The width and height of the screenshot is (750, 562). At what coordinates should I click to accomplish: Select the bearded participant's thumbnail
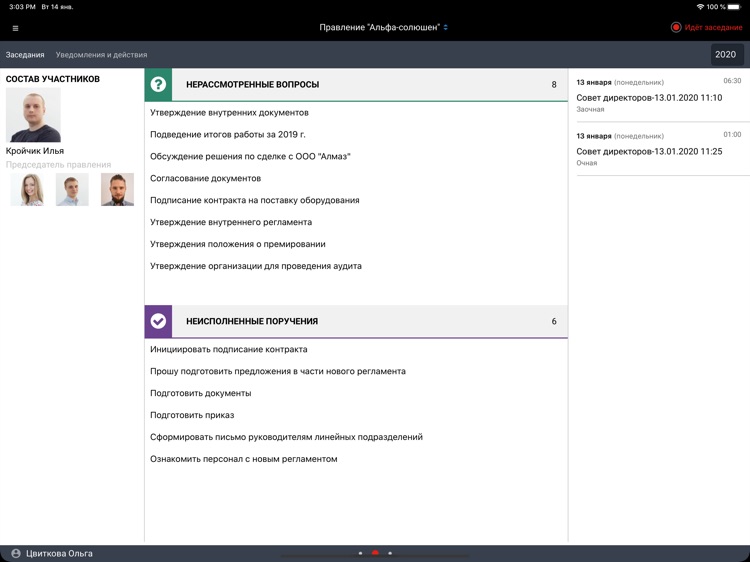coord(117,189)
